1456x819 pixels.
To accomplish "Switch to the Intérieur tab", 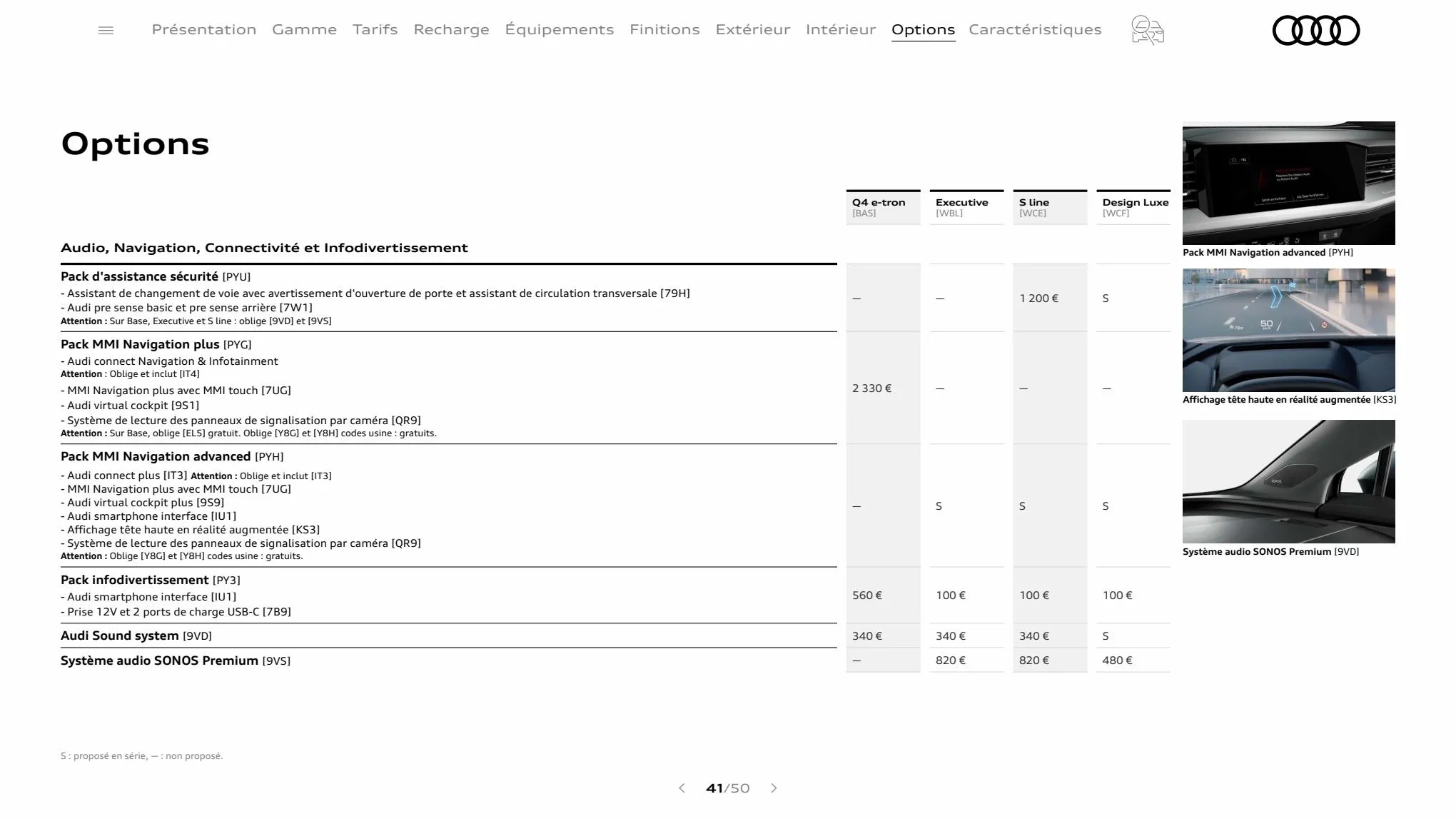I will click(x=841, y=29).
